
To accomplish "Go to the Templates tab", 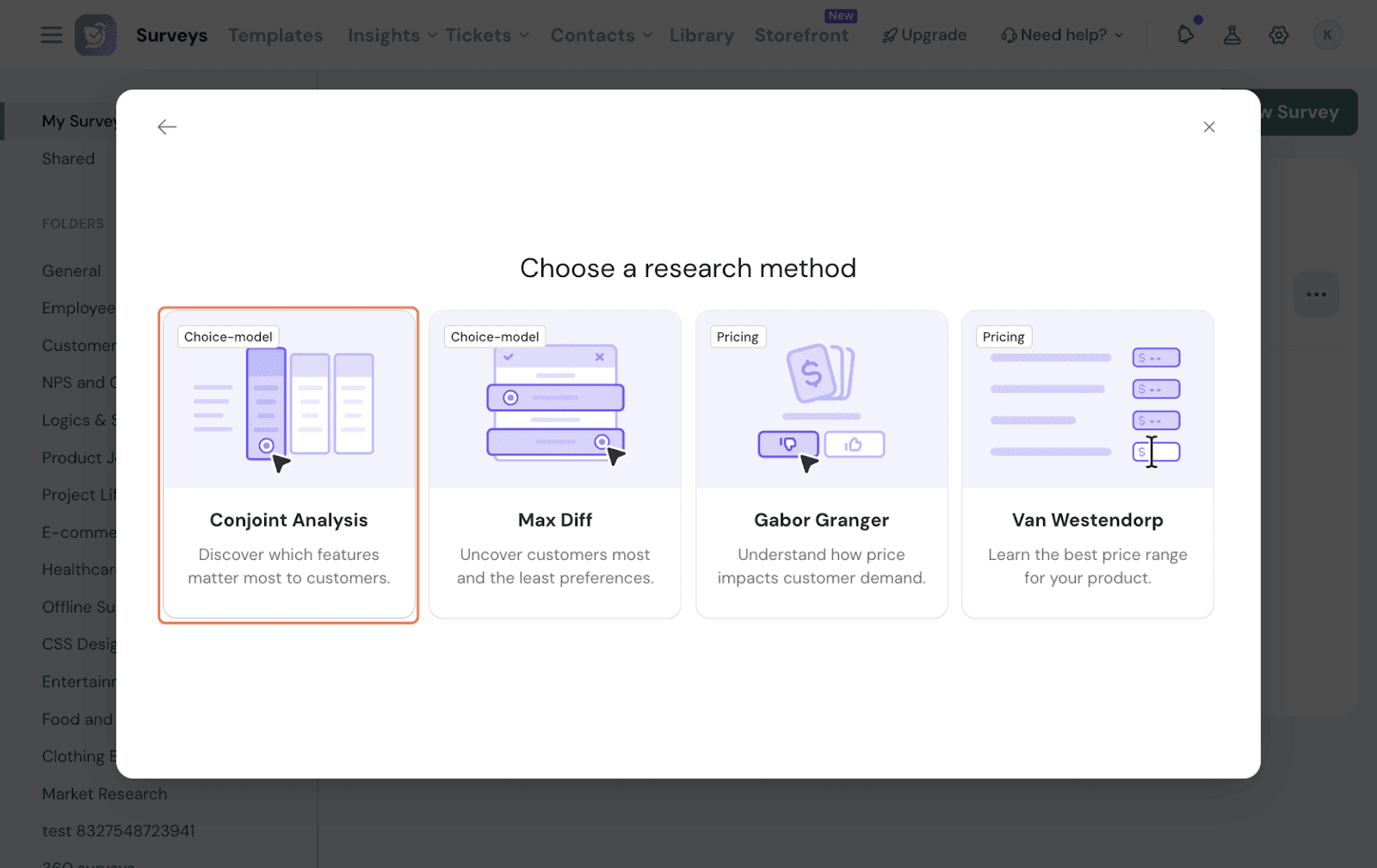I will [x=275, y=35].
